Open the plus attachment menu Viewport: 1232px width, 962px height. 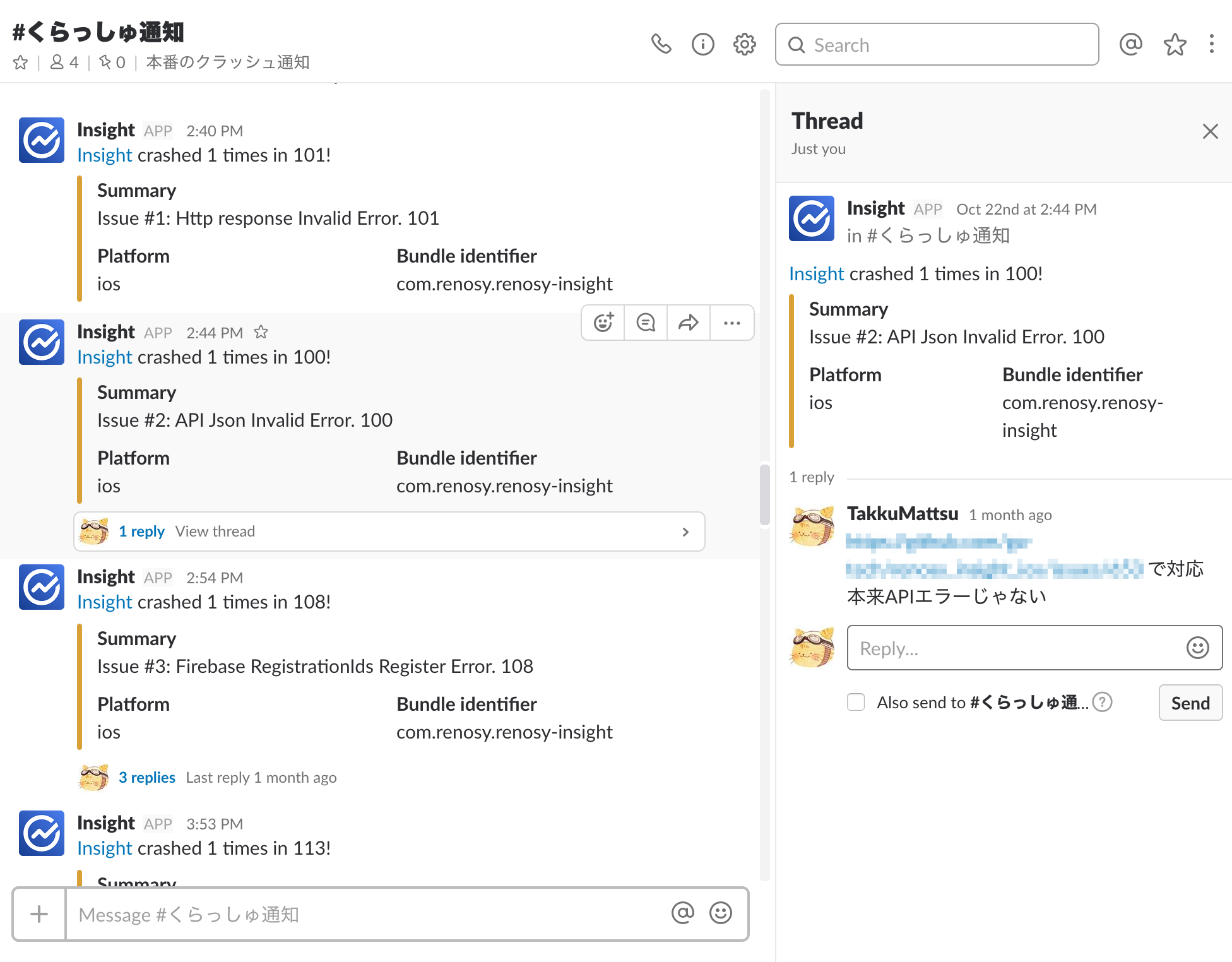pyautogui.click(x=39, y=914)
